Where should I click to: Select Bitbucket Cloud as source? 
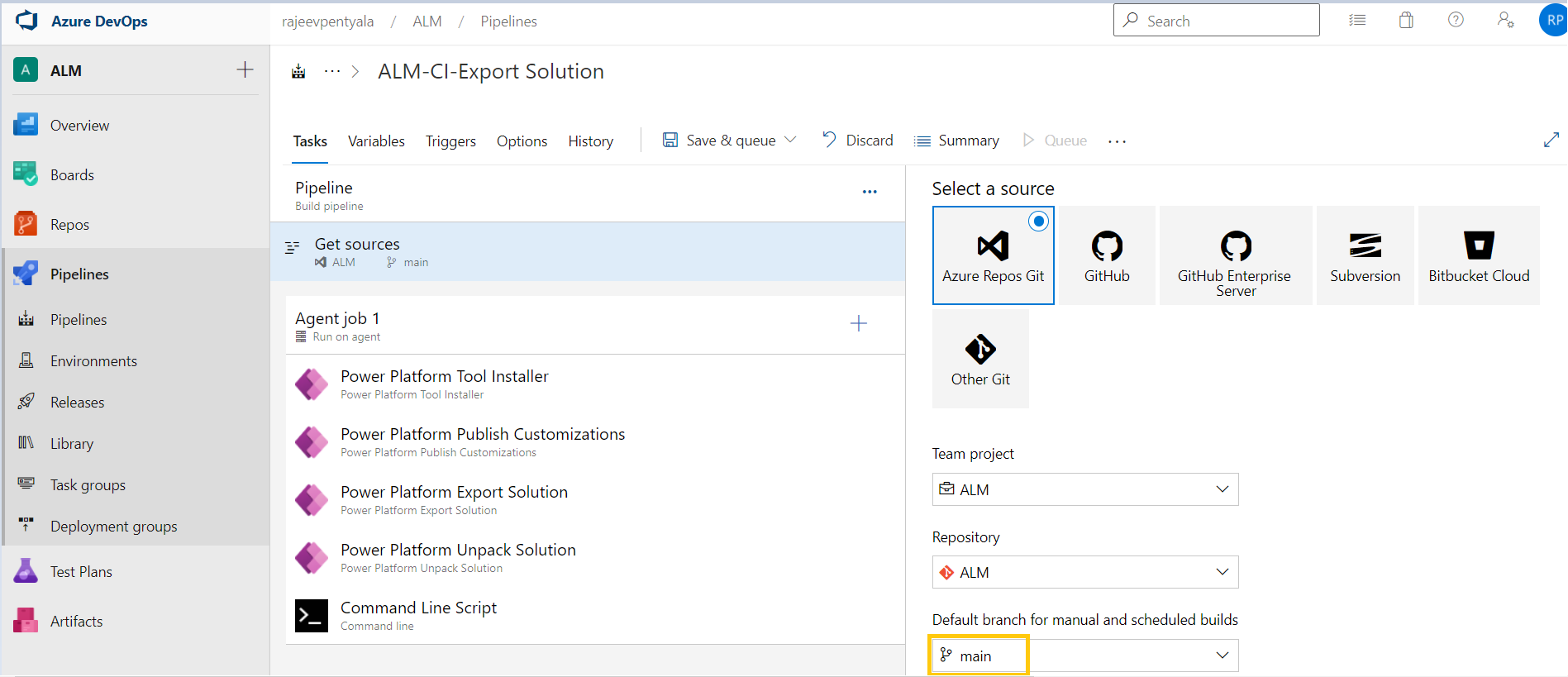(x=1478, y=255)
